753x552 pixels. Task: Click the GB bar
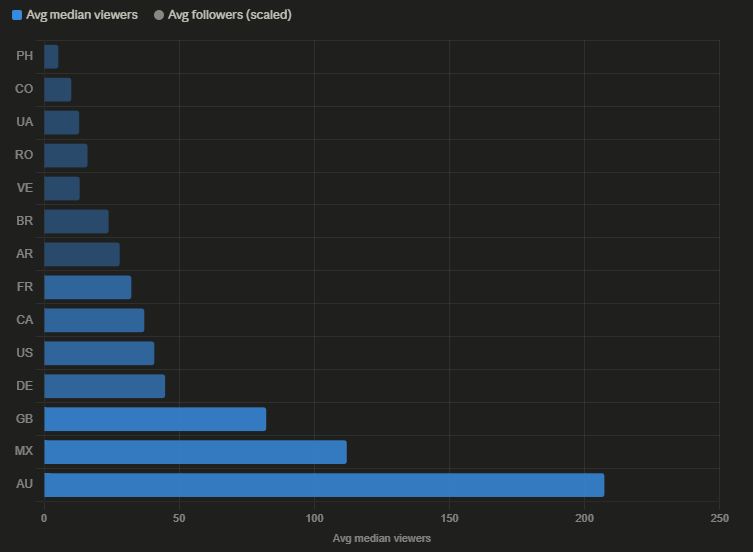(155, 419)
